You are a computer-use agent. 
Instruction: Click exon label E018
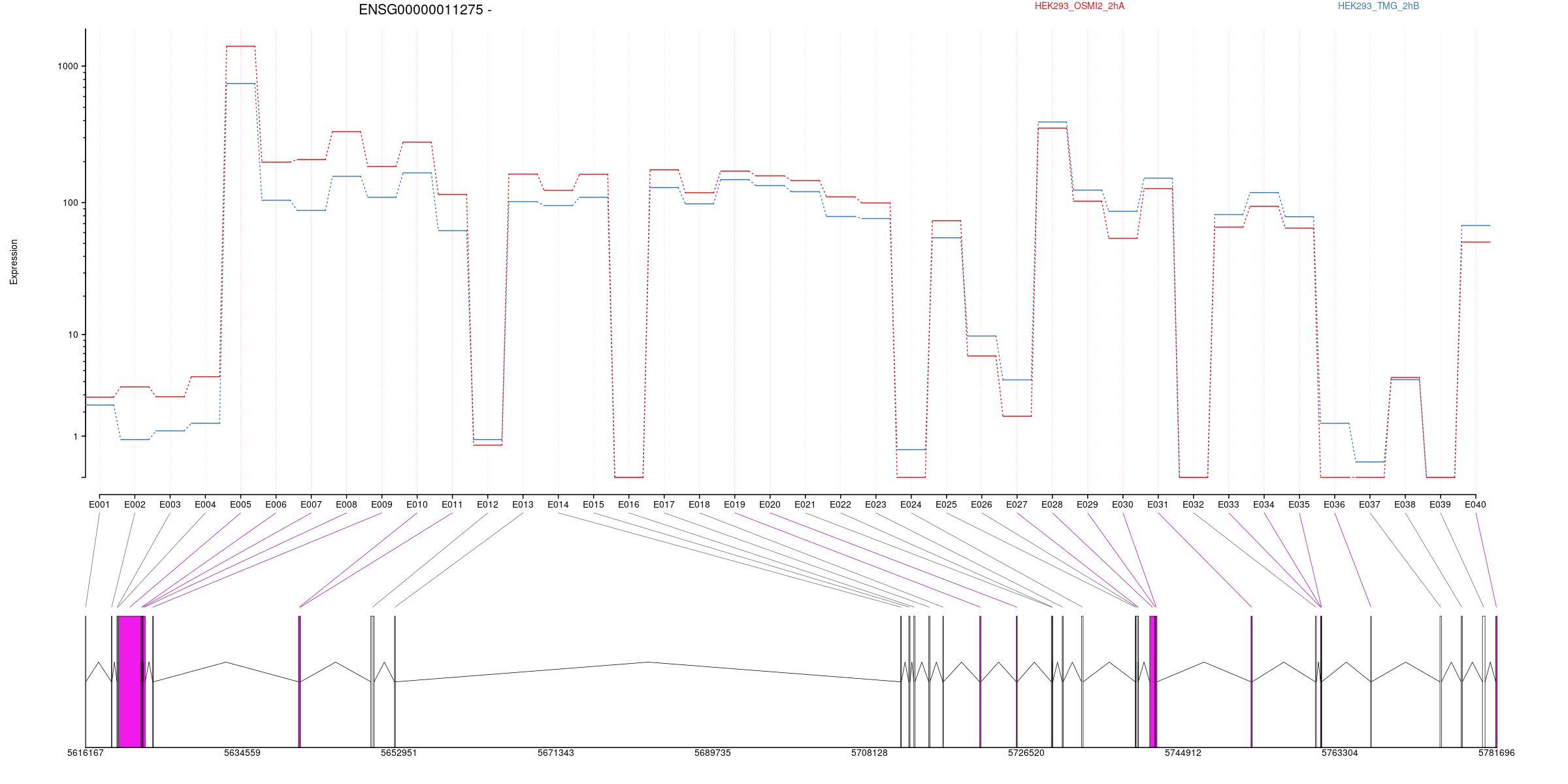tap(699, 504)
